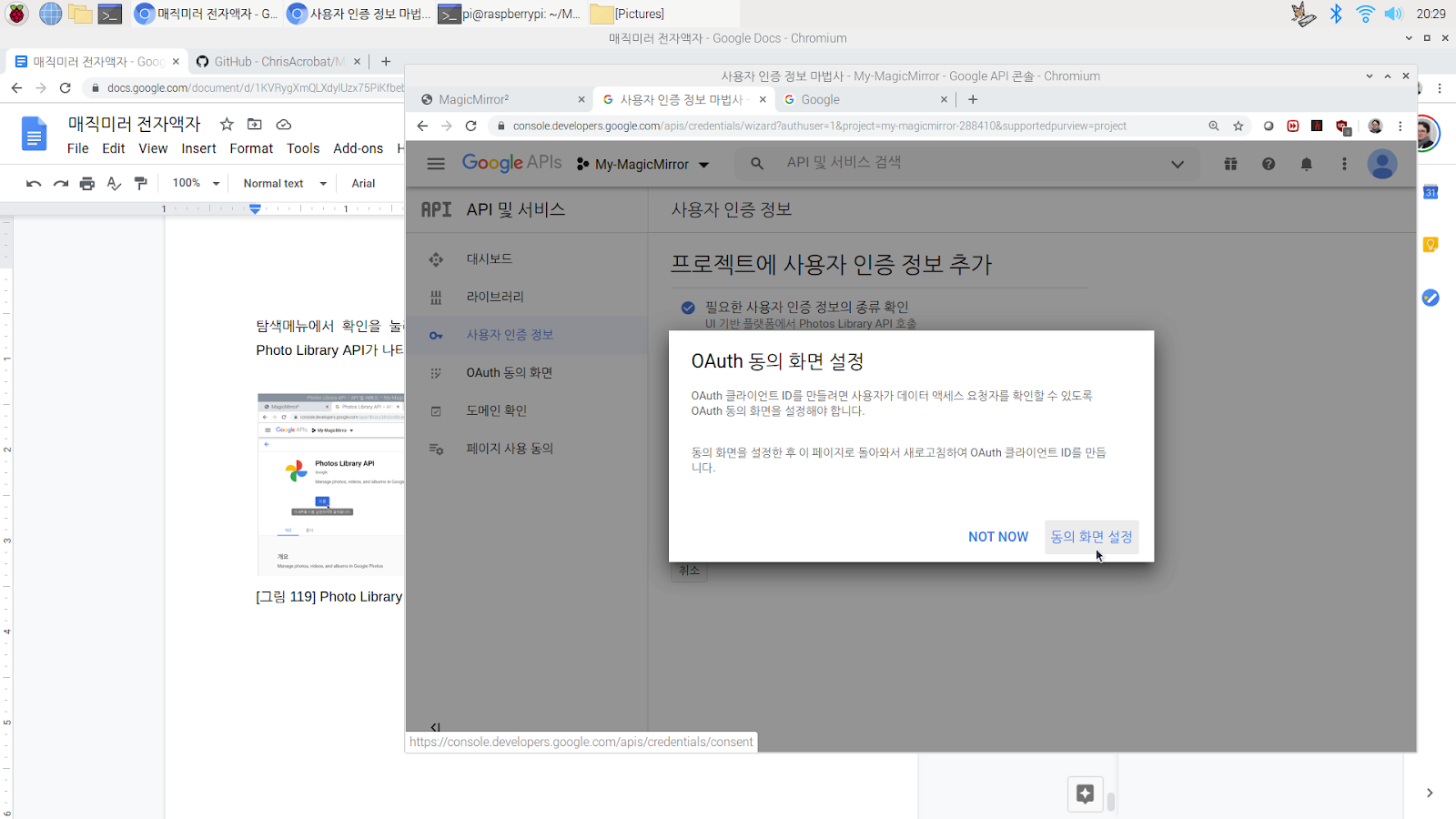This screenshot has height=819, width=1456.
Task: Go back in the API console browser window
Action: 422,126
